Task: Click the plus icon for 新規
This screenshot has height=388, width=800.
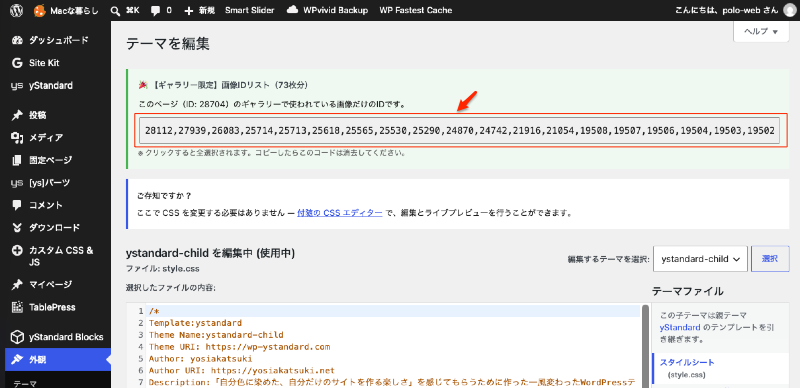Action: [x=188, y=10]
